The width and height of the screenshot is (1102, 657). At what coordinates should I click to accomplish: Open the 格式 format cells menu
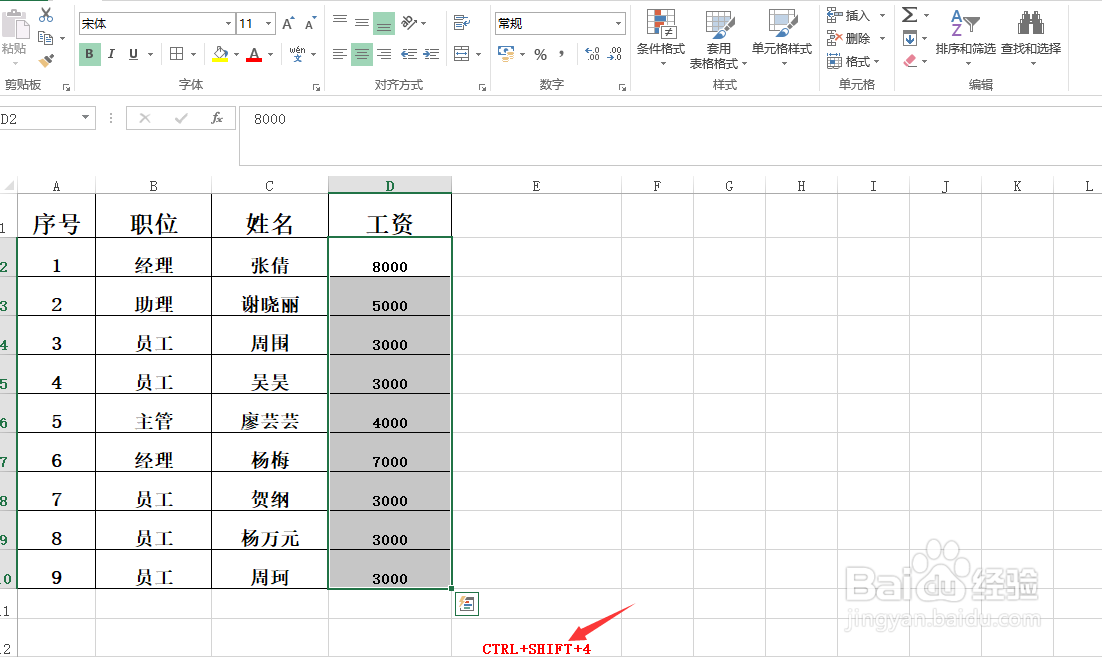(x=853, y=62)
